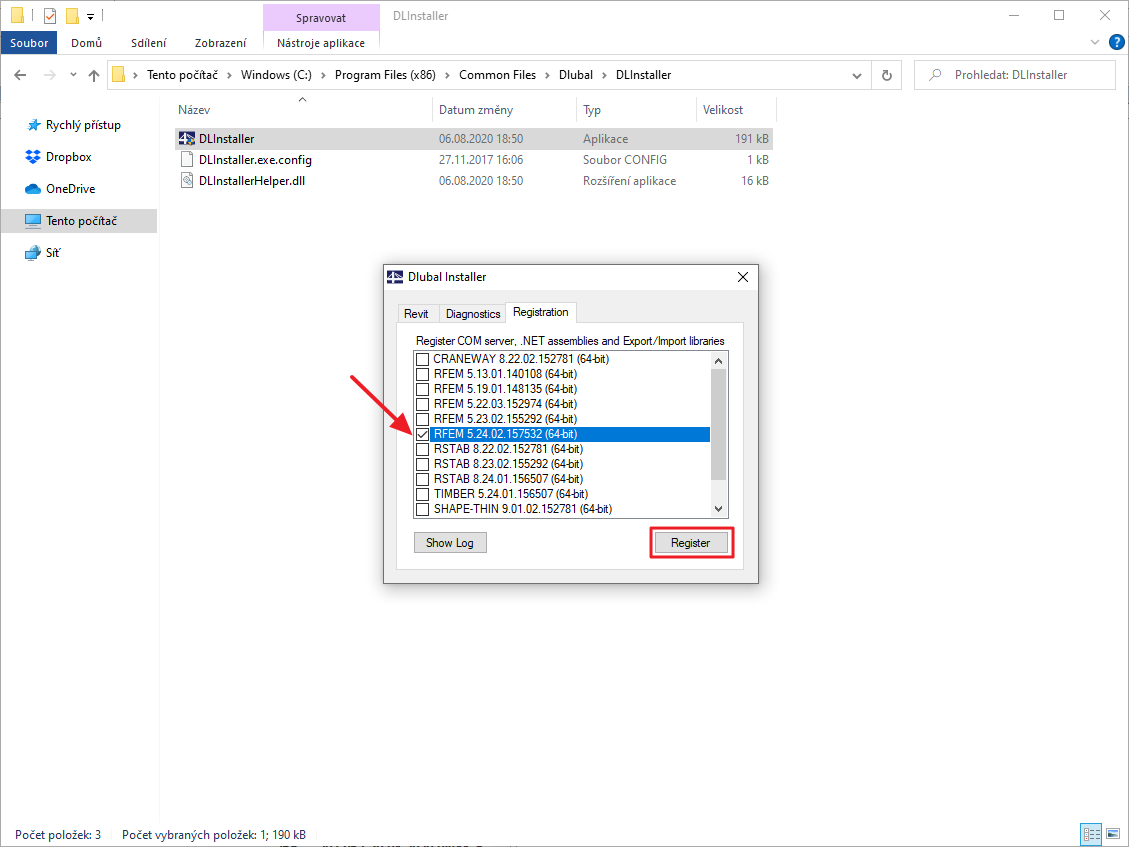Viewport: 1129px width, 847px height.
Task: Select the DLInstaller application file
Action: [x=473, y=138]
